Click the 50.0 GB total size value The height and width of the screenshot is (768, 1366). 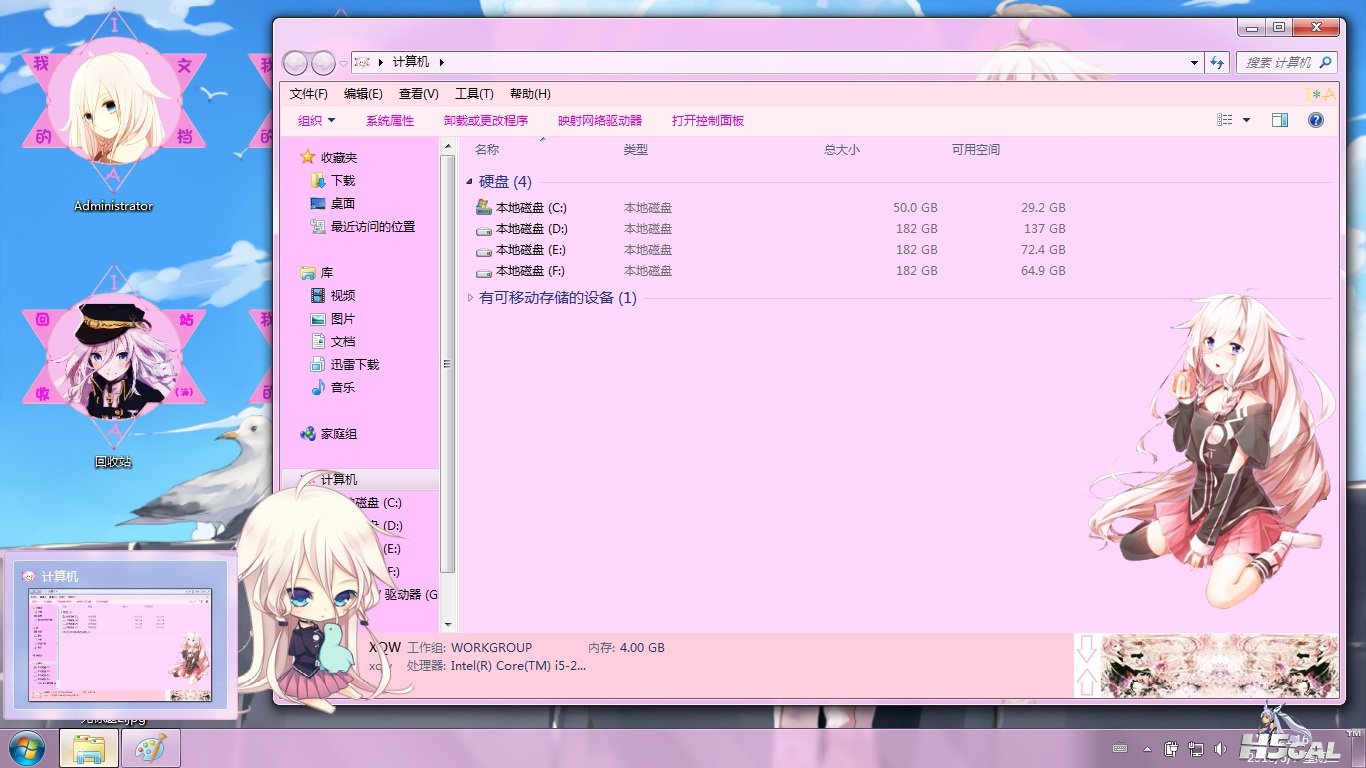[x=915, y=208]
